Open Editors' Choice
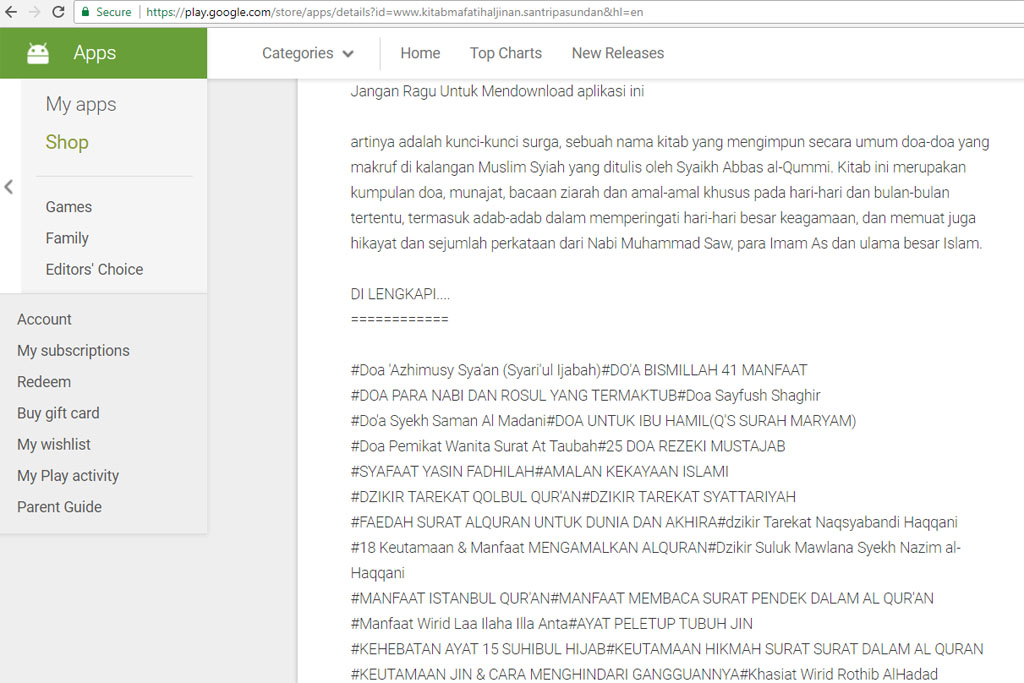The width and height of the screenshot is (1024, 683). 94,269
